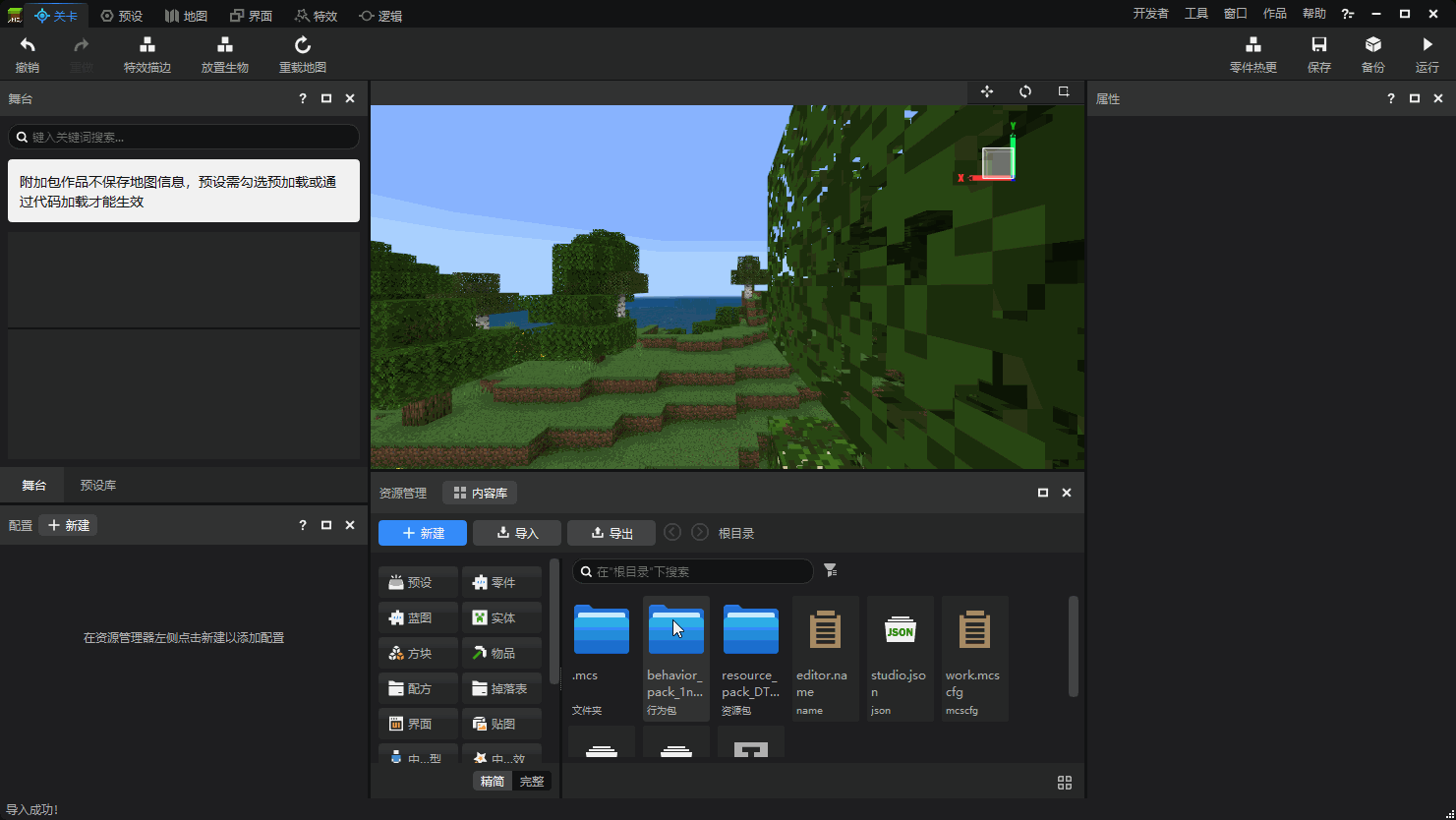Click the help question icon in title bar
This screenshot has height=820, width=1456.
pos(1348,14)
